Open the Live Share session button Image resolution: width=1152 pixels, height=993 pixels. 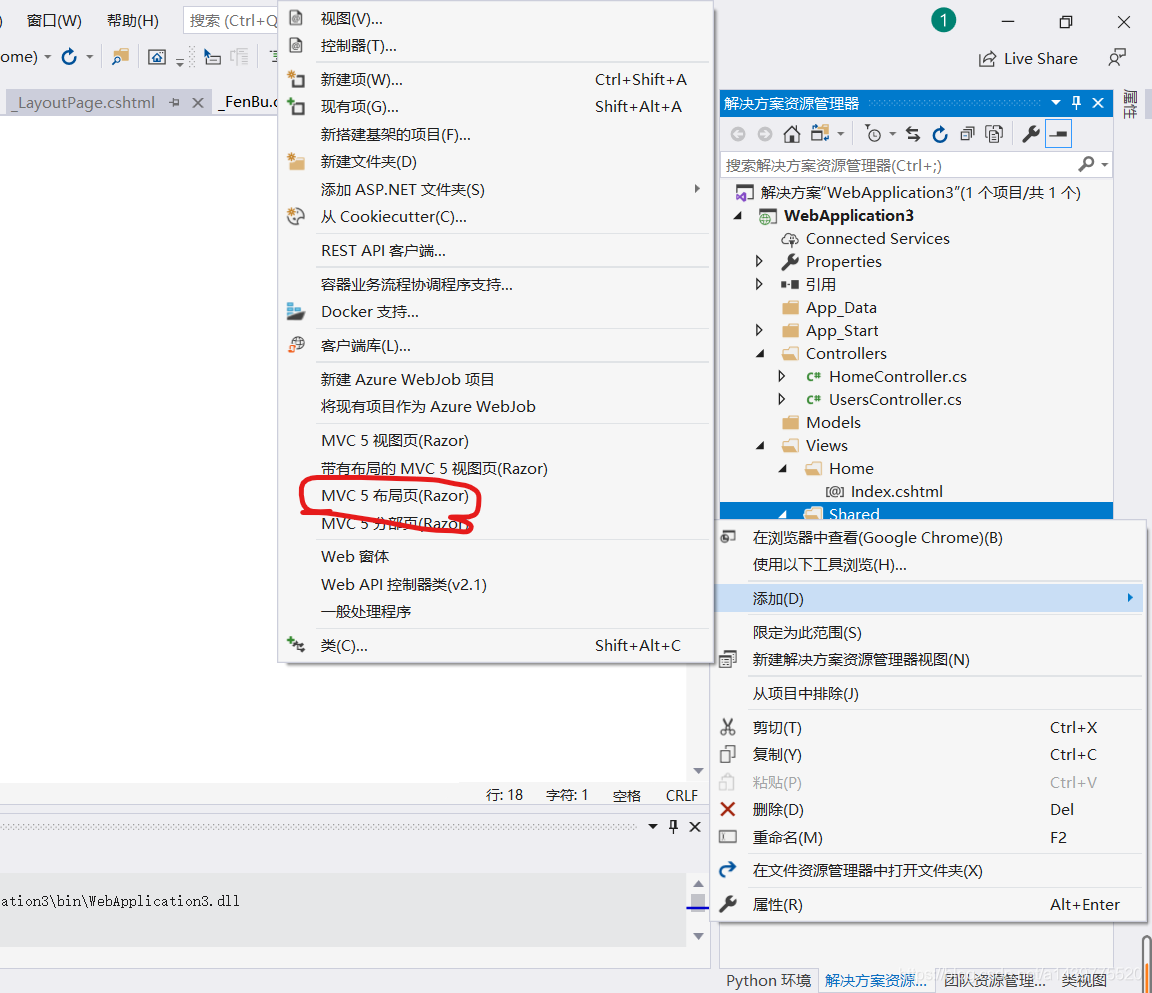[1029, 59]
